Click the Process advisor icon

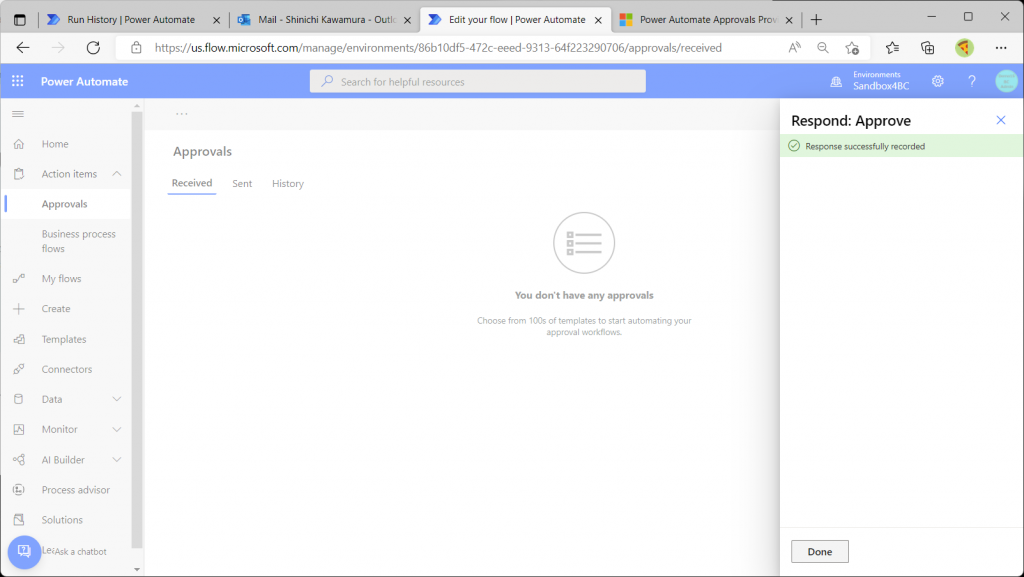coord(19,490)
